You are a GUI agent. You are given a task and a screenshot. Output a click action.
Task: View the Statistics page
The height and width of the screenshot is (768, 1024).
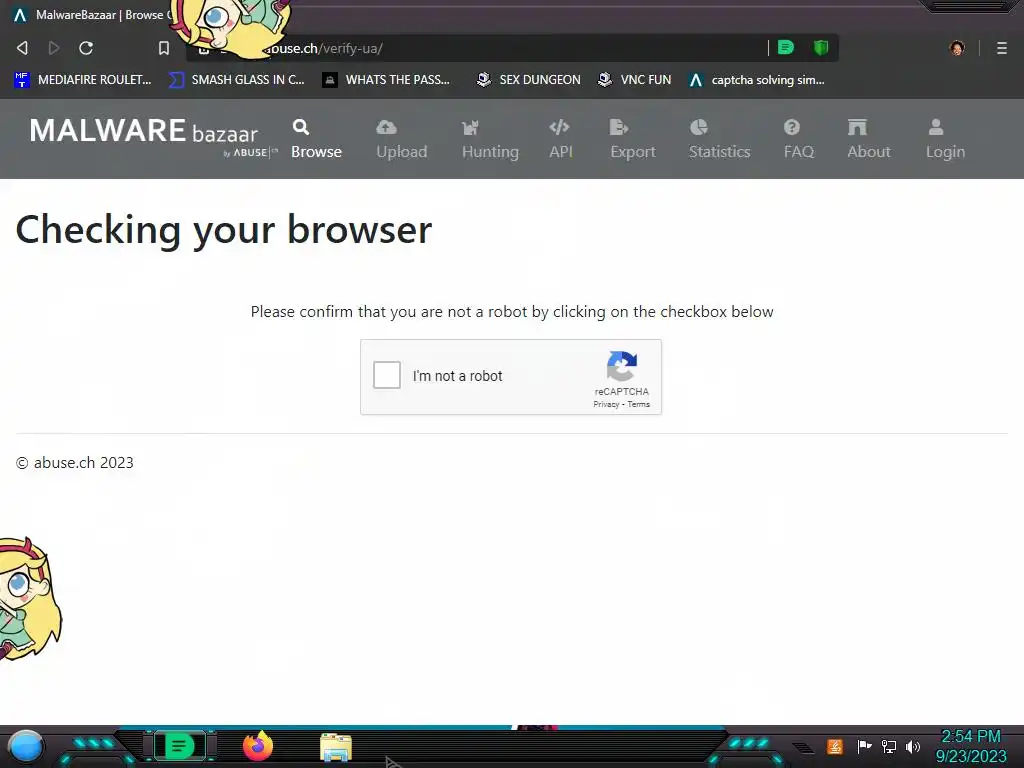(x=720, y=139)
